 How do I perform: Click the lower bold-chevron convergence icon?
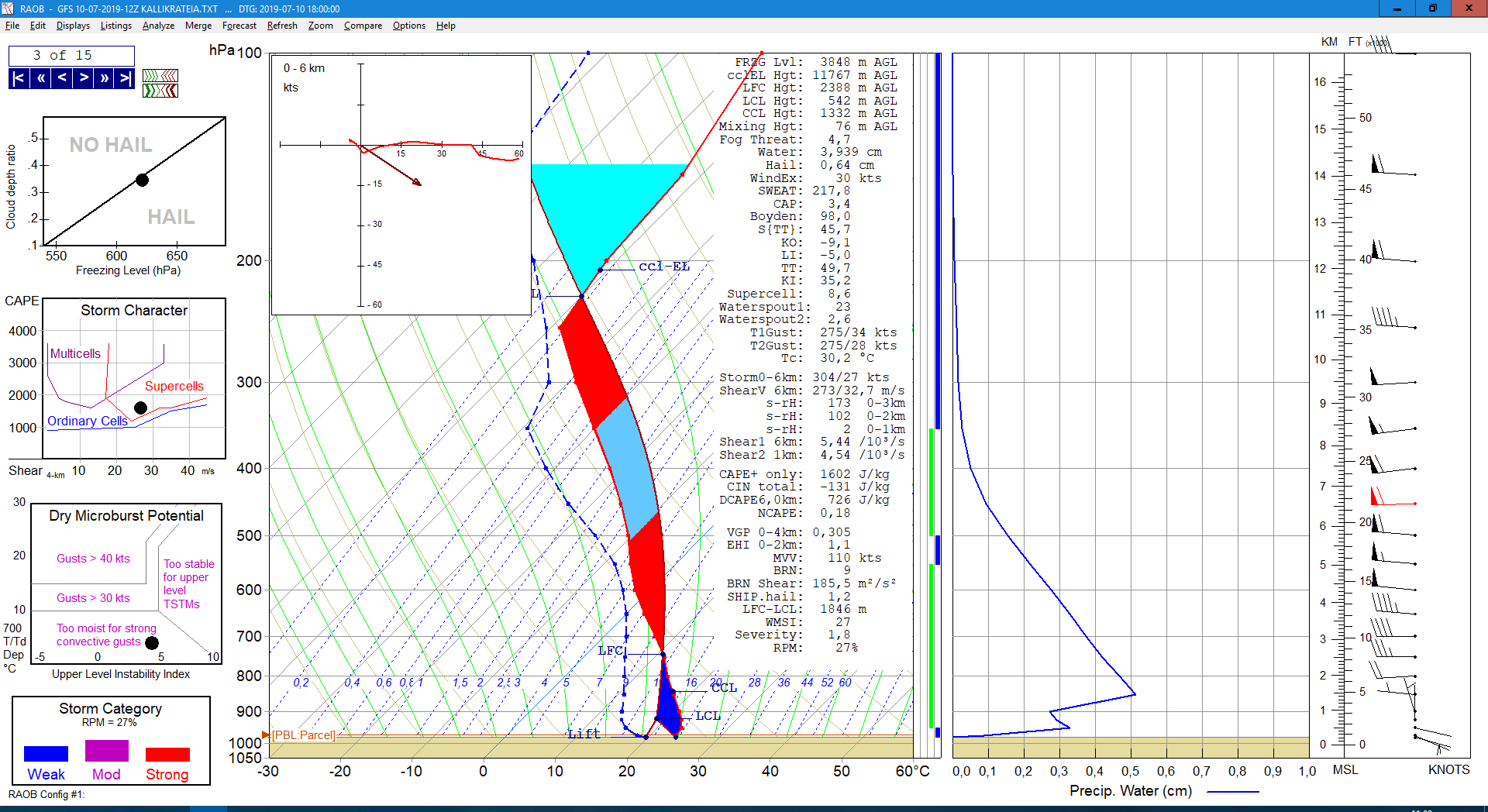pyautogui.click(x=160, y=91)
